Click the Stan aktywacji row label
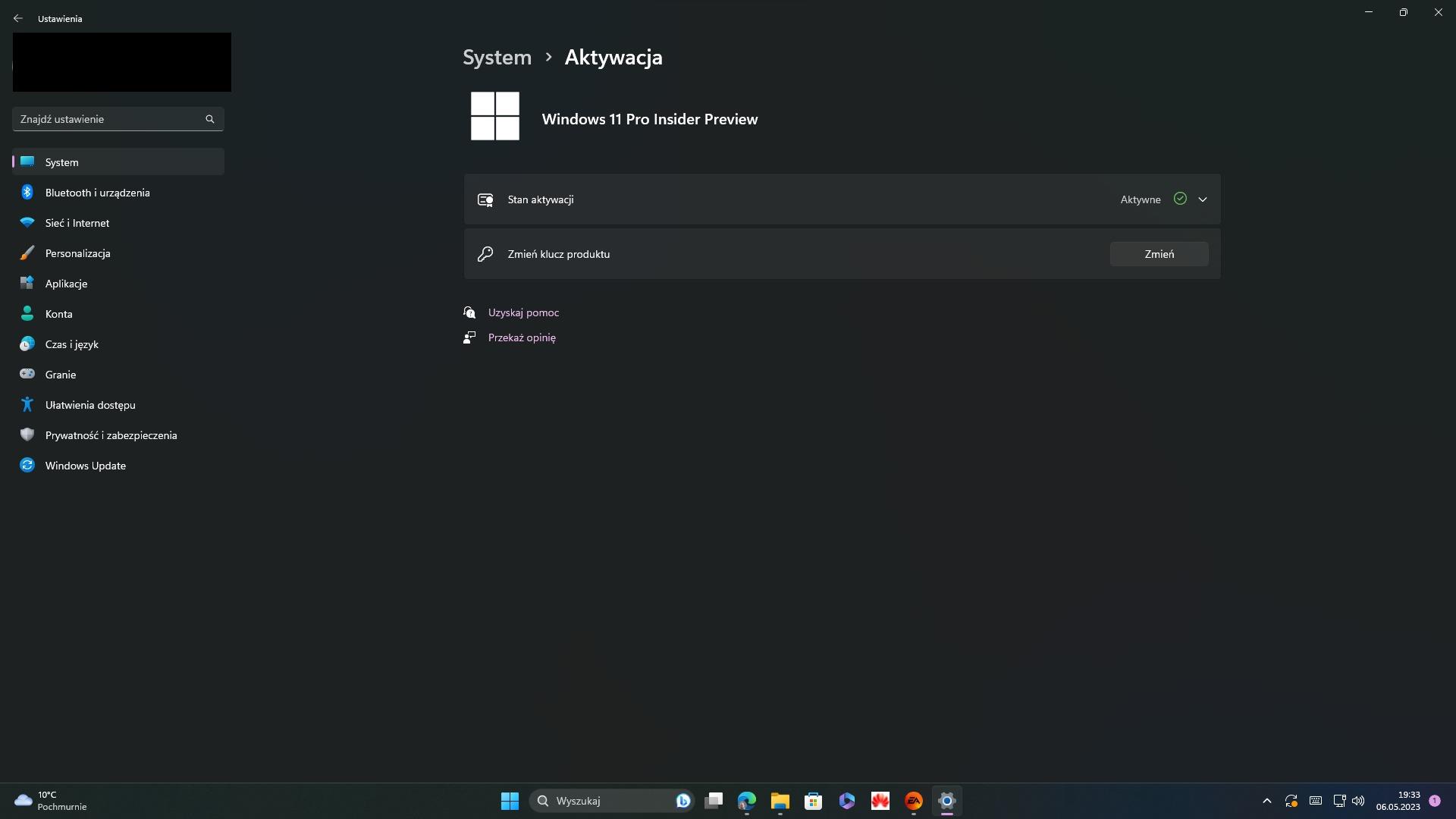 click(x=541, y=199)
